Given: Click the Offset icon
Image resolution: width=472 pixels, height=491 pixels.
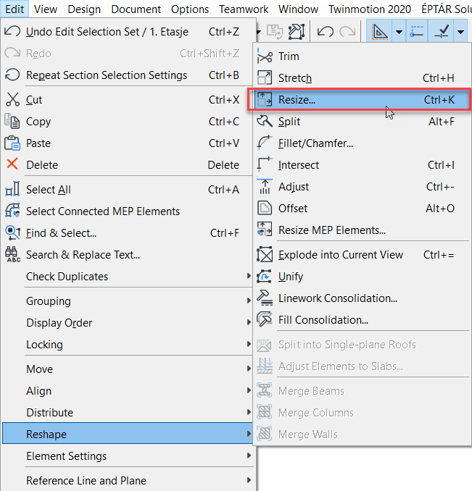Looking at the screenshot, I should [265, 208].
